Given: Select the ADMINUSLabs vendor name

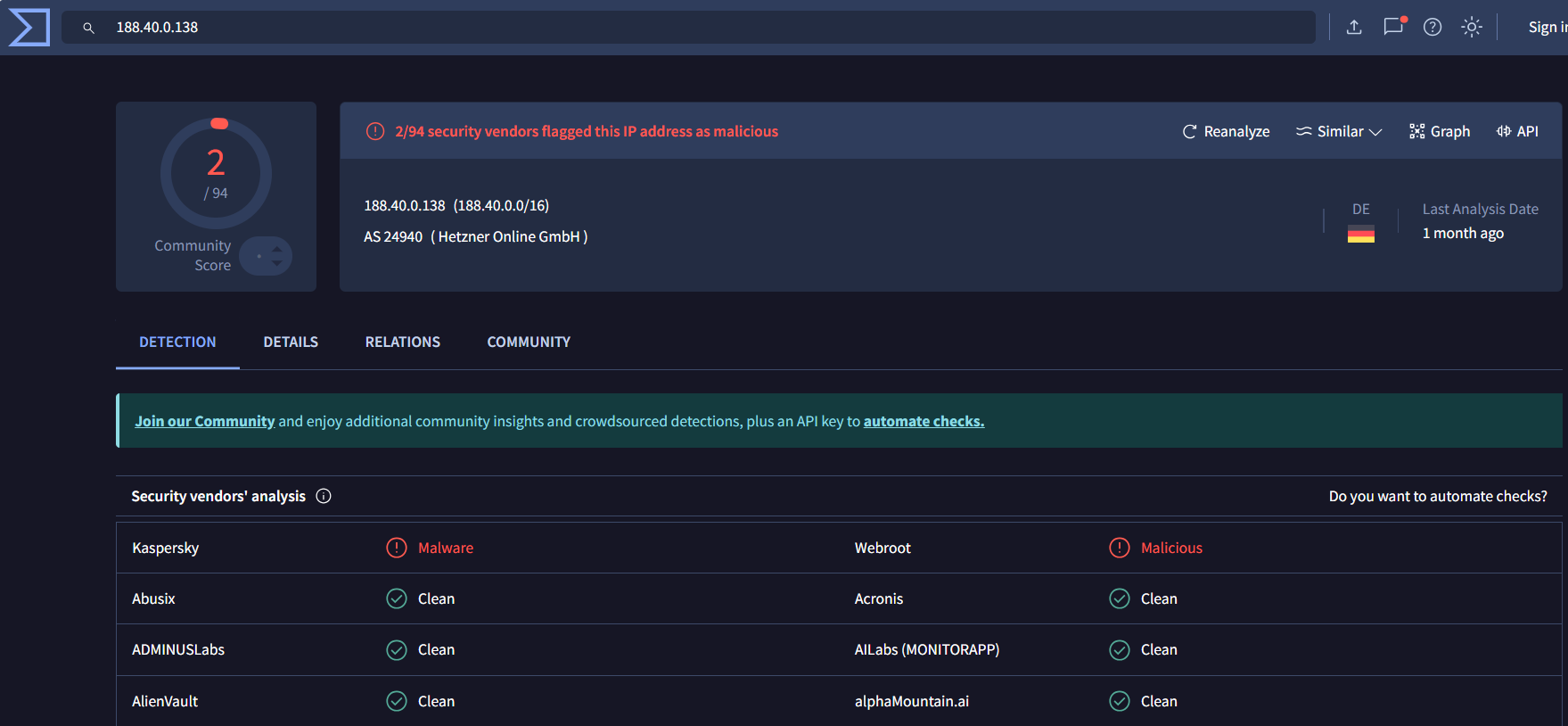Looking at the screenshot, I should 178,650.
